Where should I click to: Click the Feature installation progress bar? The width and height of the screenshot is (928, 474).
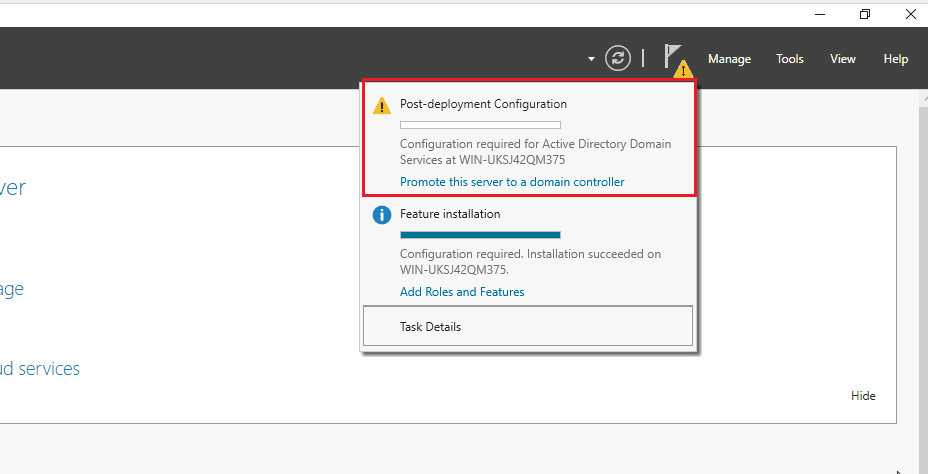click(480, 235)
